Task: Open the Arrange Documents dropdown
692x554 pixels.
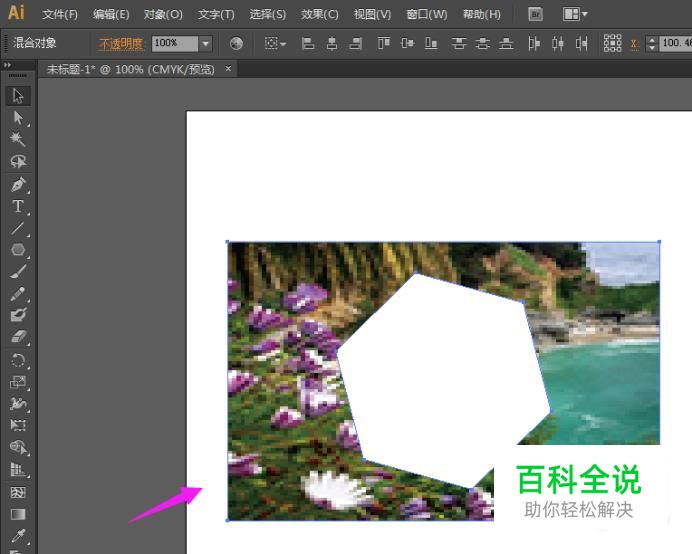Action: [x=575, y=14]
